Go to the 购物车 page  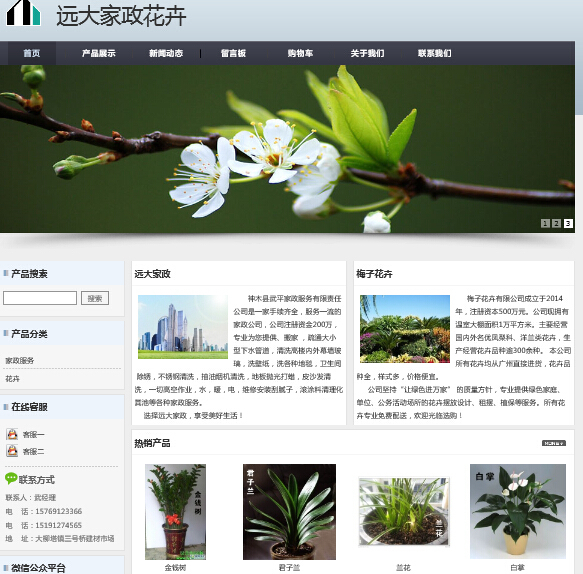(x=300, y=53)
